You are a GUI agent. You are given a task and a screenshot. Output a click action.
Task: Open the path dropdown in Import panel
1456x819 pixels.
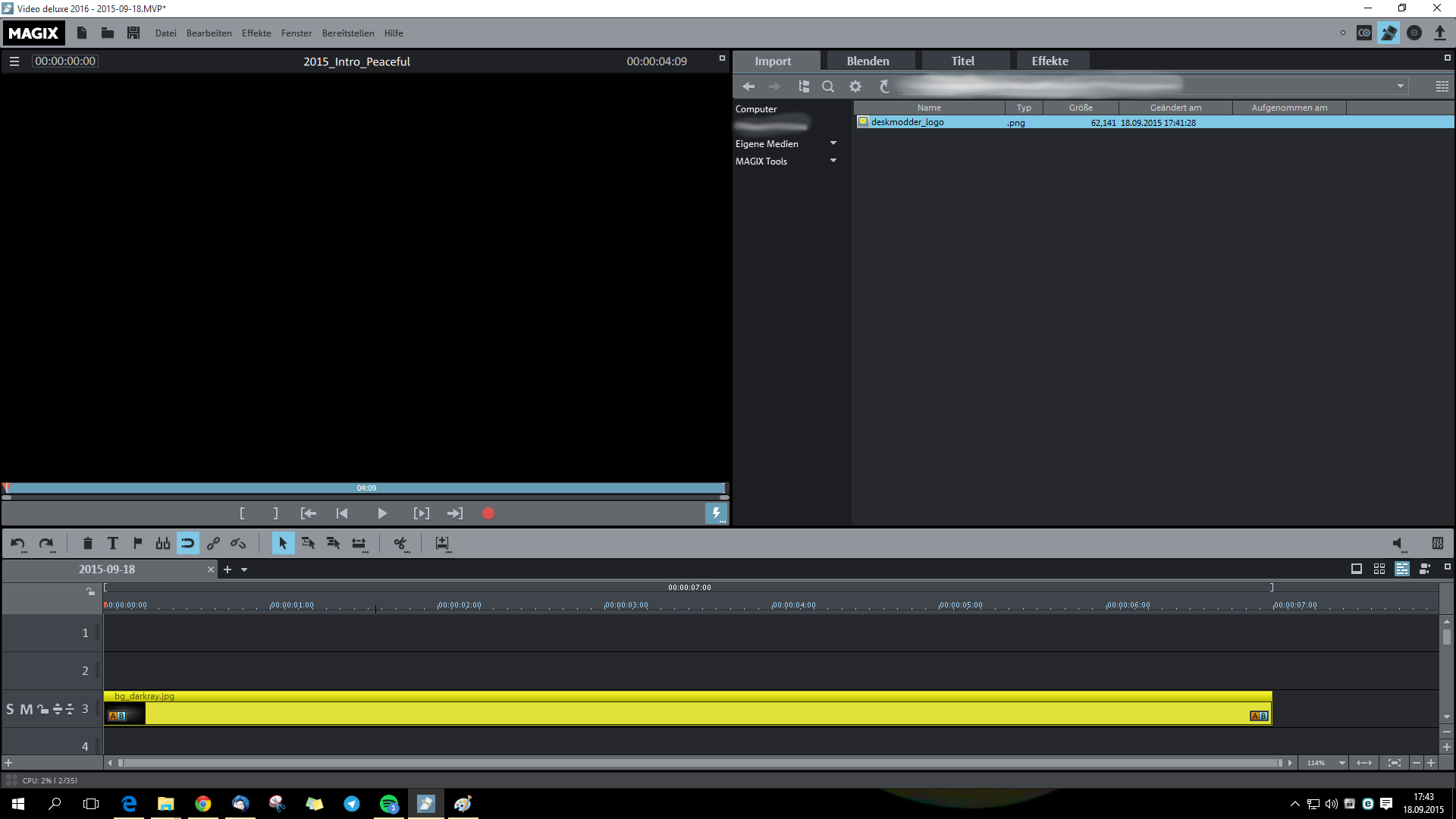(x=1401, y=86)
